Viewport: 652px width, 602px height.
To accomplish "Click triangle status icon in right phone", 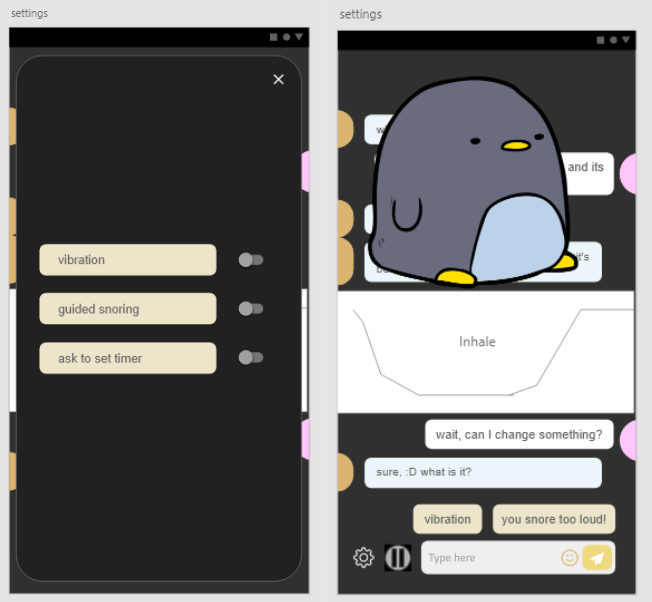I will (626, 40).
